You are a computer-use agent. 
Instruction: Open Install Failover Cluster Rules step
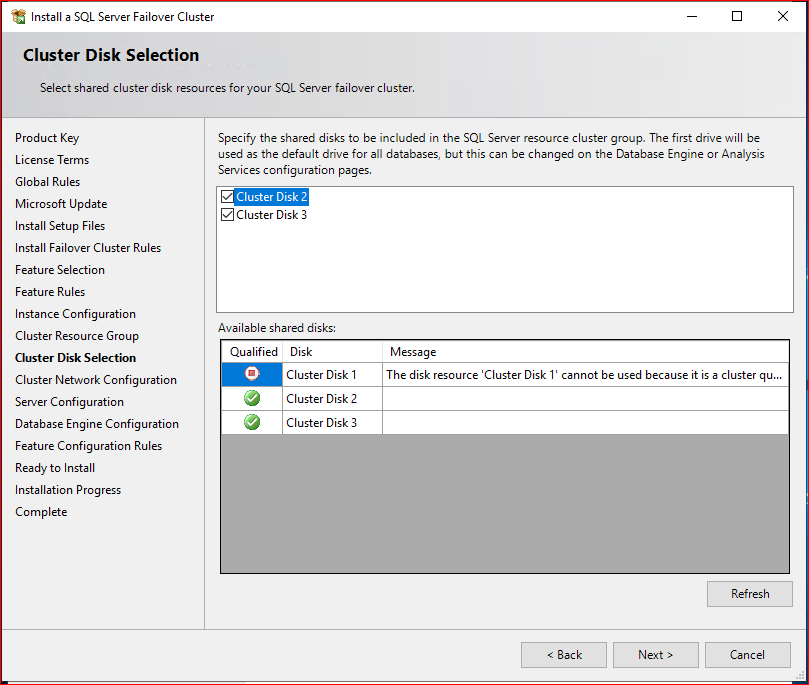click(88, 248)
